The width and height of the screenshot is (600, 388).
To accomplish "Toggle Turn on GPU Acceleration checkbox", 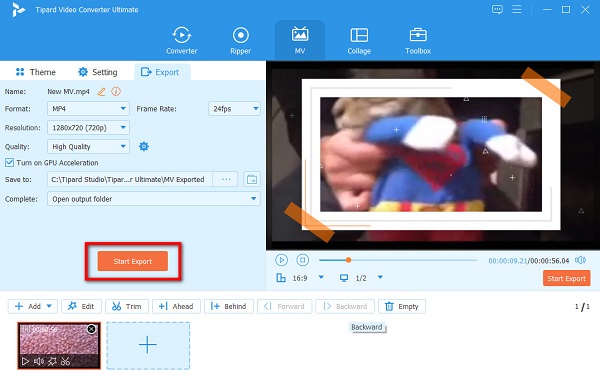I will click(9, 163).
